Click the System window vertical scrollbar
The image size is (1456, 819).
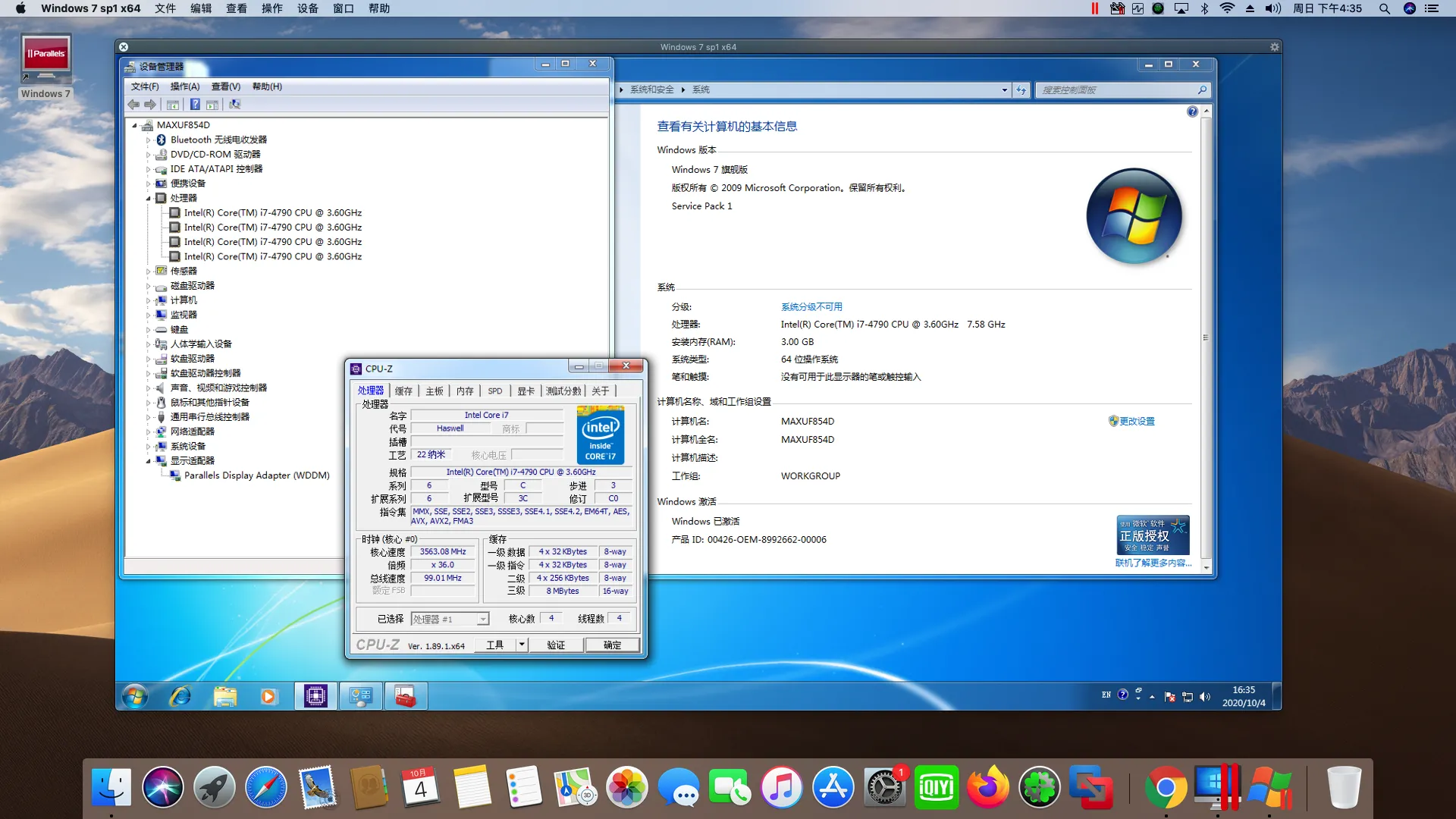(1206, 338)
